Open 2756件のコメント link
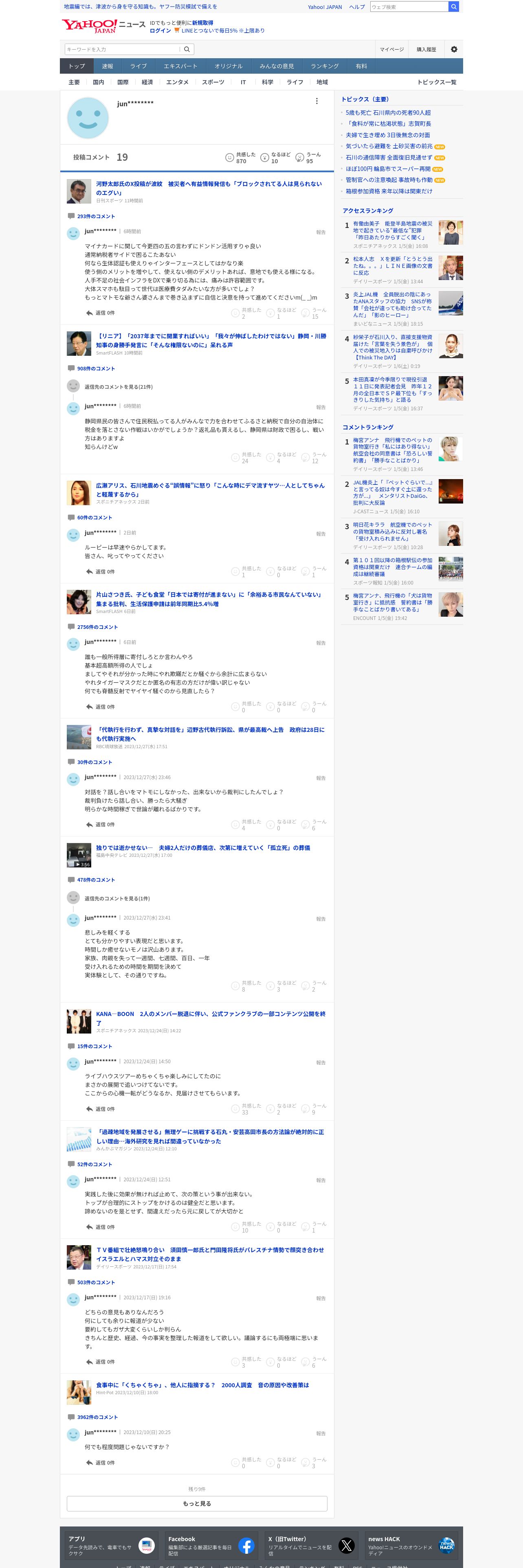 pos(97,627)
